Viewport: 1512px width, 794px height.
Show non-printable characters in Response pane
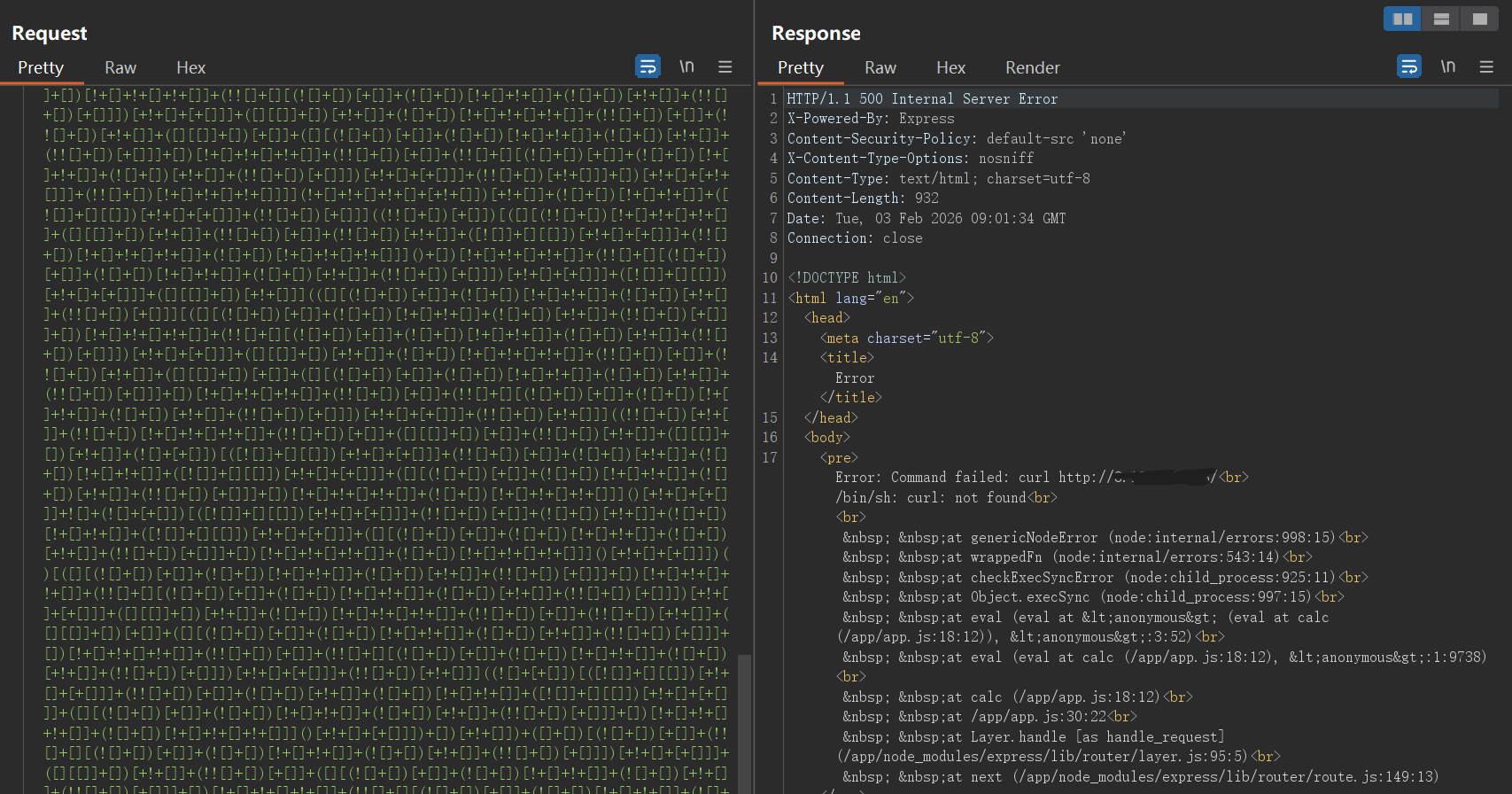tap(1447, 66)
